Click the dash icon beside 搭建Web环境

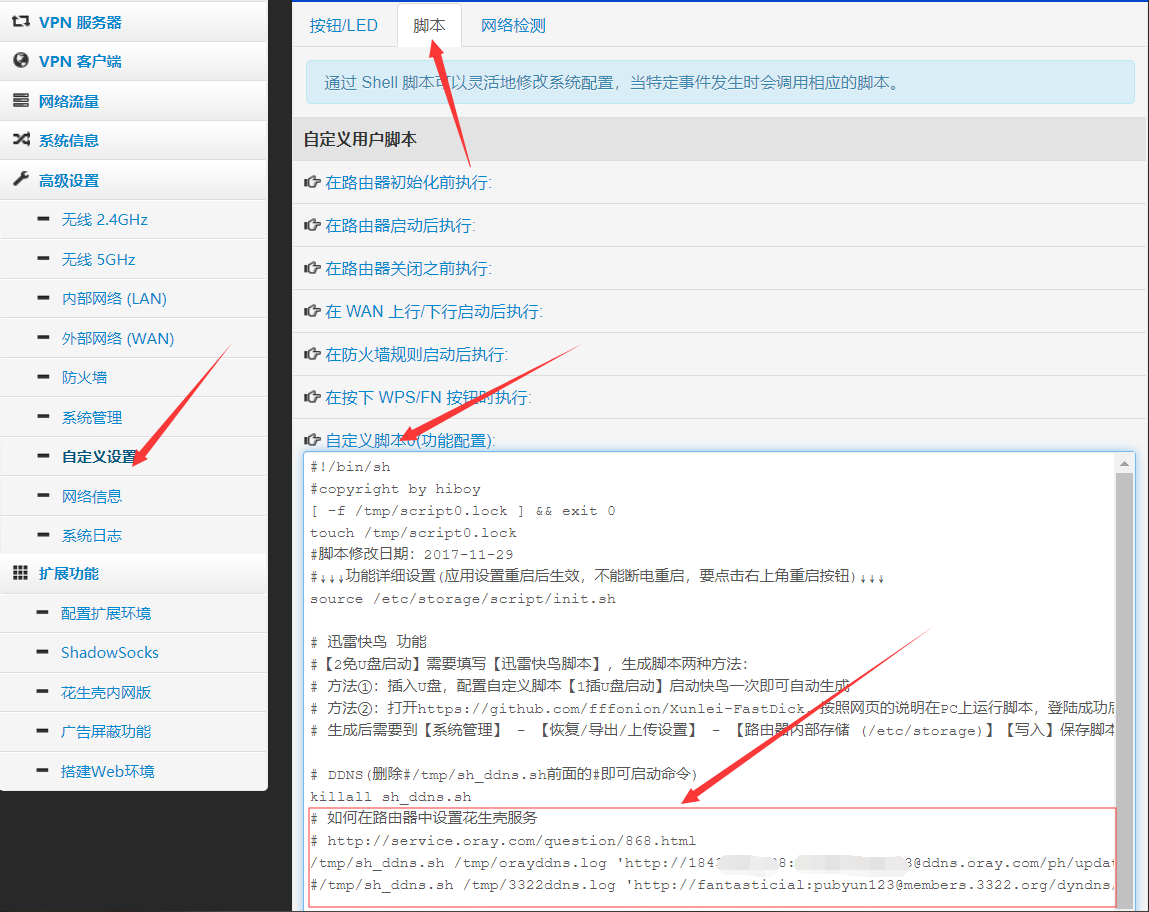click(x=43, y=771)
